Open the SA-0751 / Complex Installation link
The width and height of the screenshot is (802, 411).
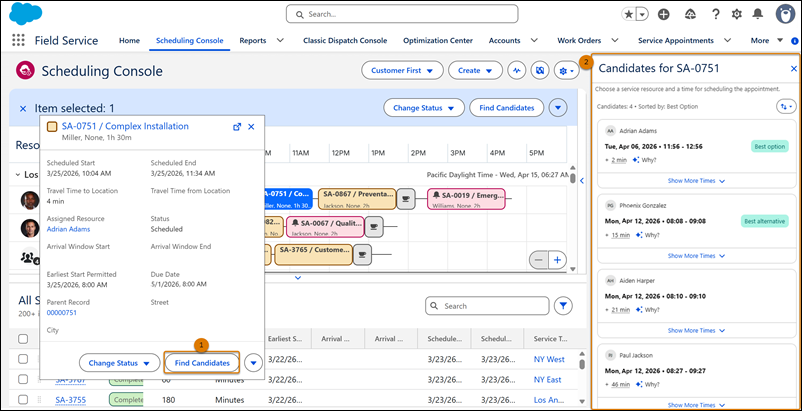(125, 126)
